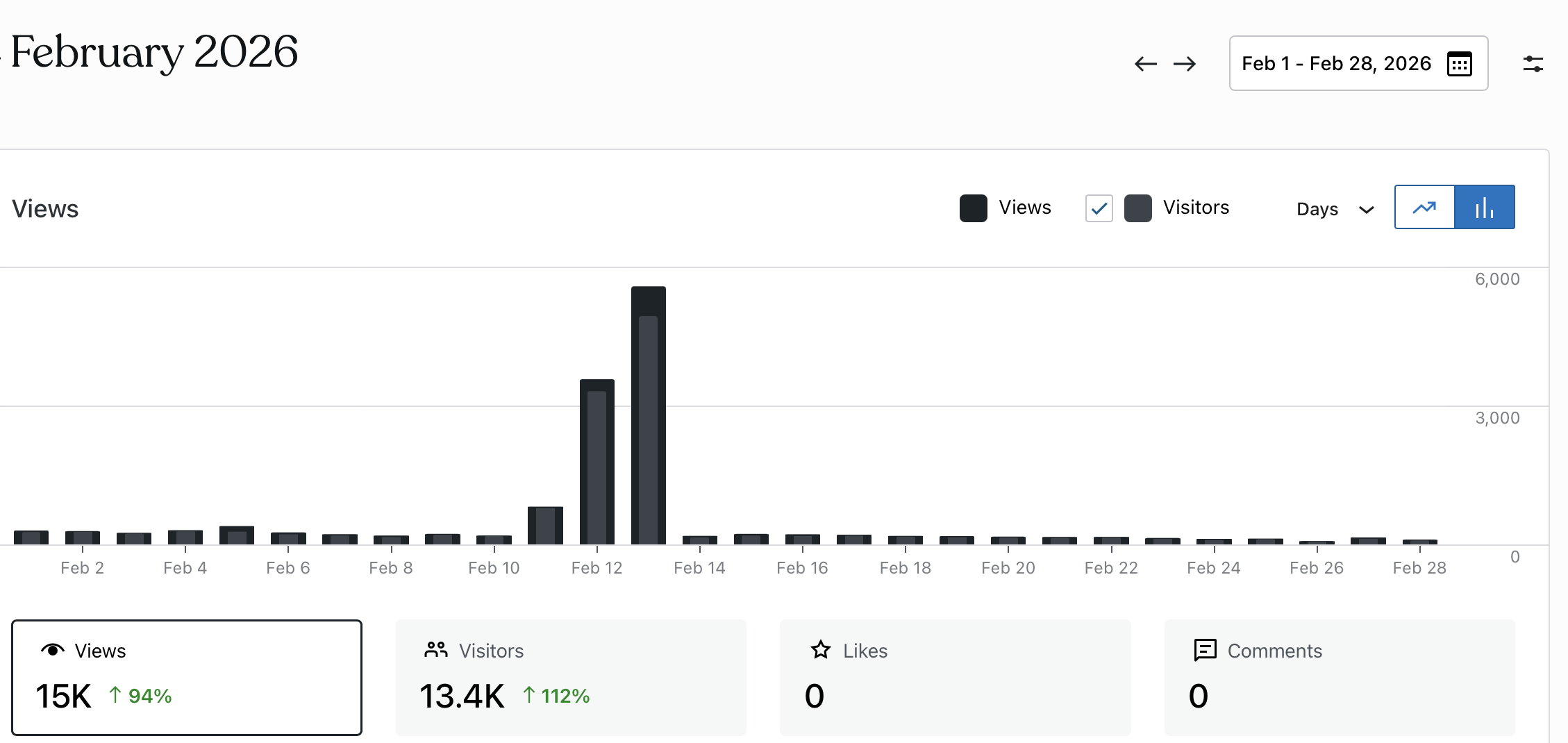Go to the previous period arrow
The width and height of the screenshot is (1568, 743).
point(1145,65)
